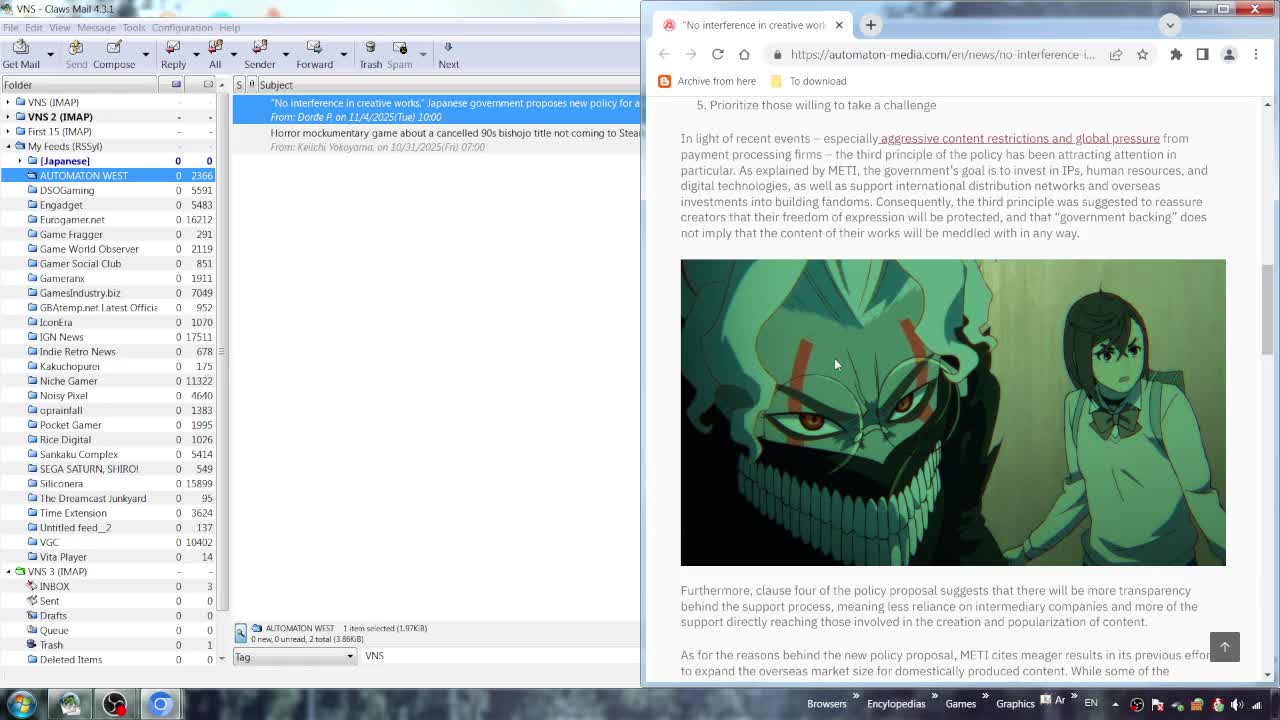Open the Chrome extensions puzzle icon
1280x720 pixels.
tap(1176, 54)
